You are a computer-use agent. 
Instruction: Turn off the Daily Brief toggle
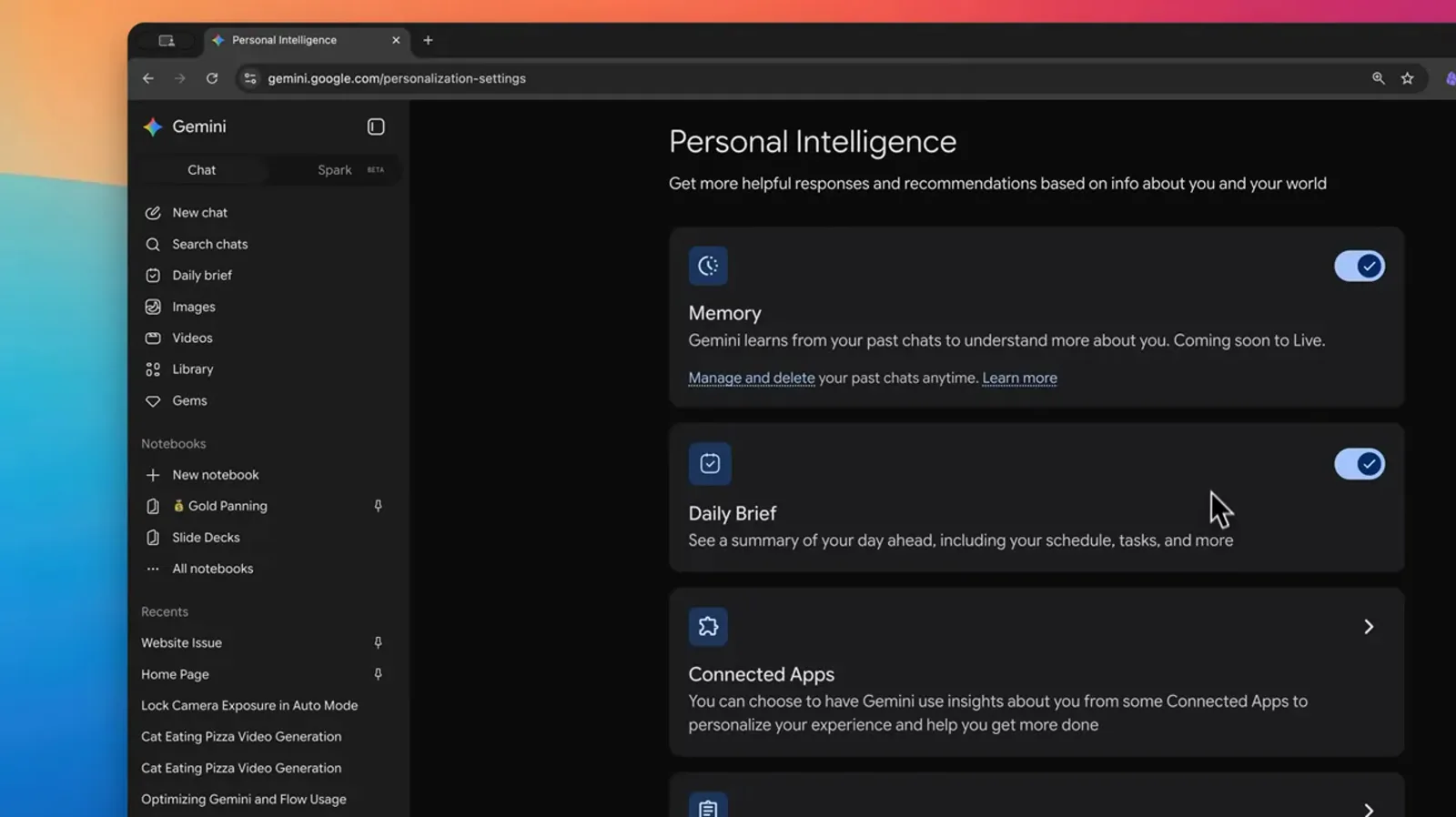tap(1360, 464)
